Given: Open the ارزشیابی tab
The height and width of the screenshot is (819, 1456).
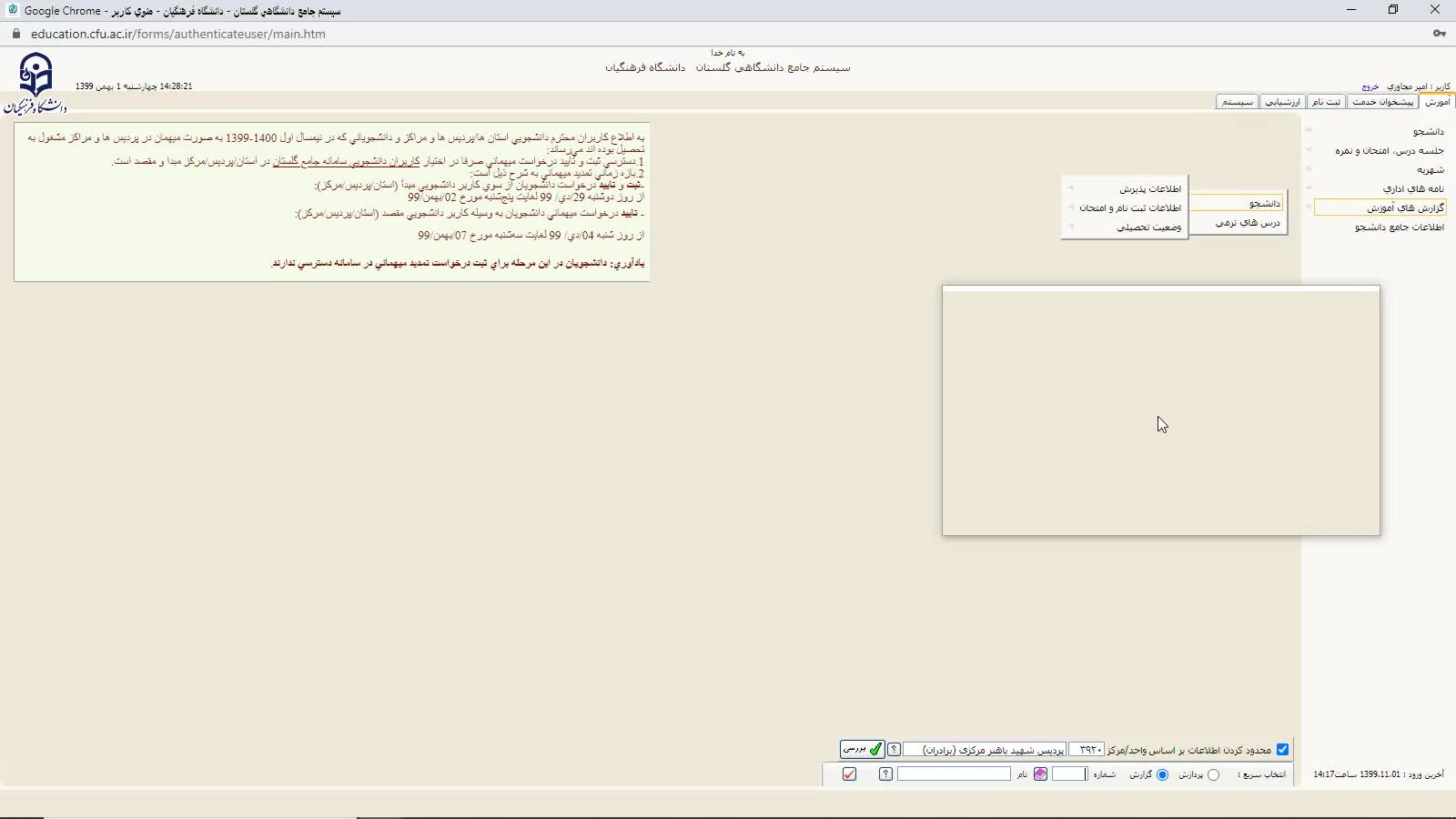Looking at the screenshot, I should click(1282, 102).
